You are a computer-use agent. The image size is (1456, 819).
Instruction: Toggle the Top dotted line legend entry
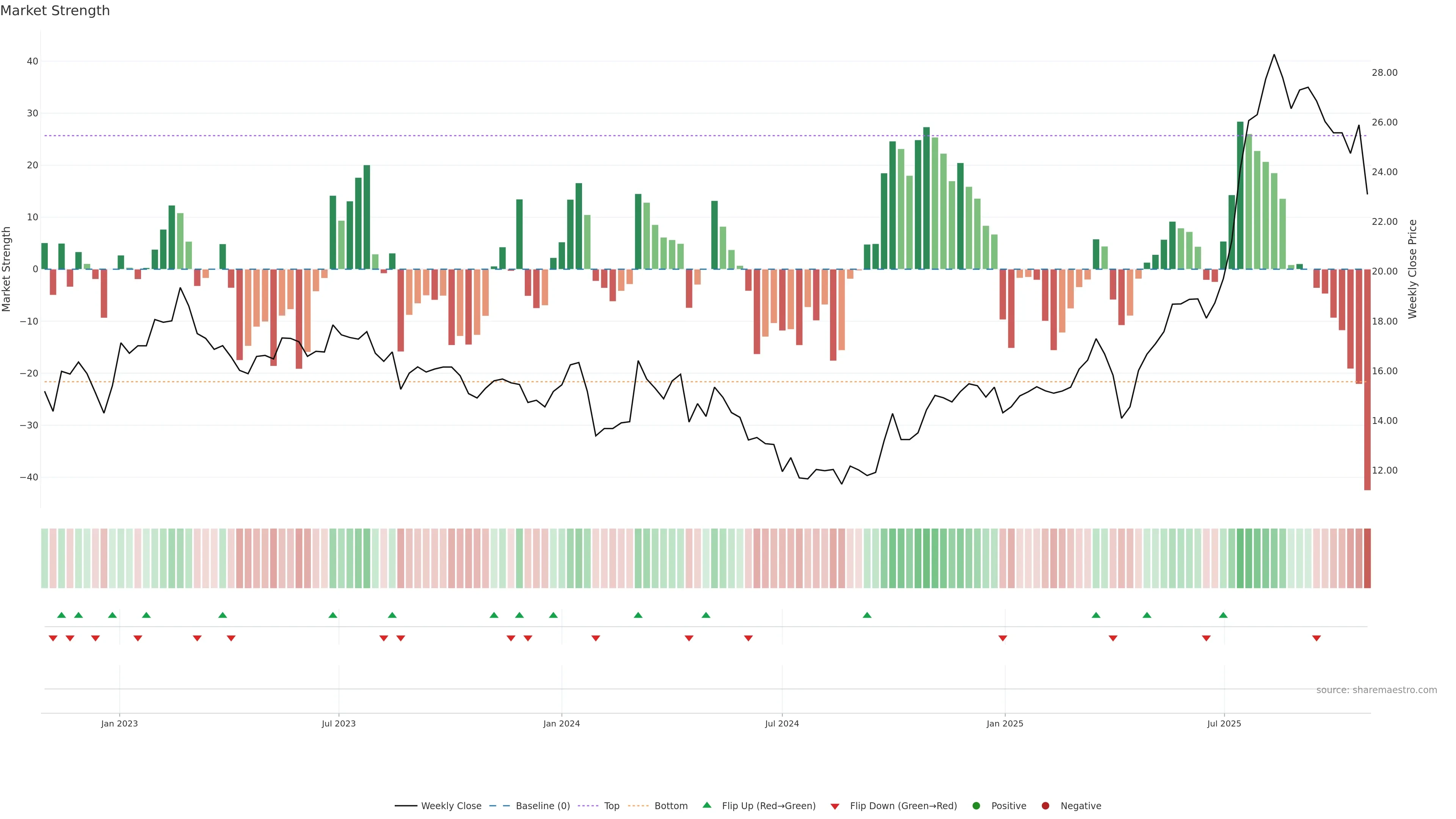[611, 806]
